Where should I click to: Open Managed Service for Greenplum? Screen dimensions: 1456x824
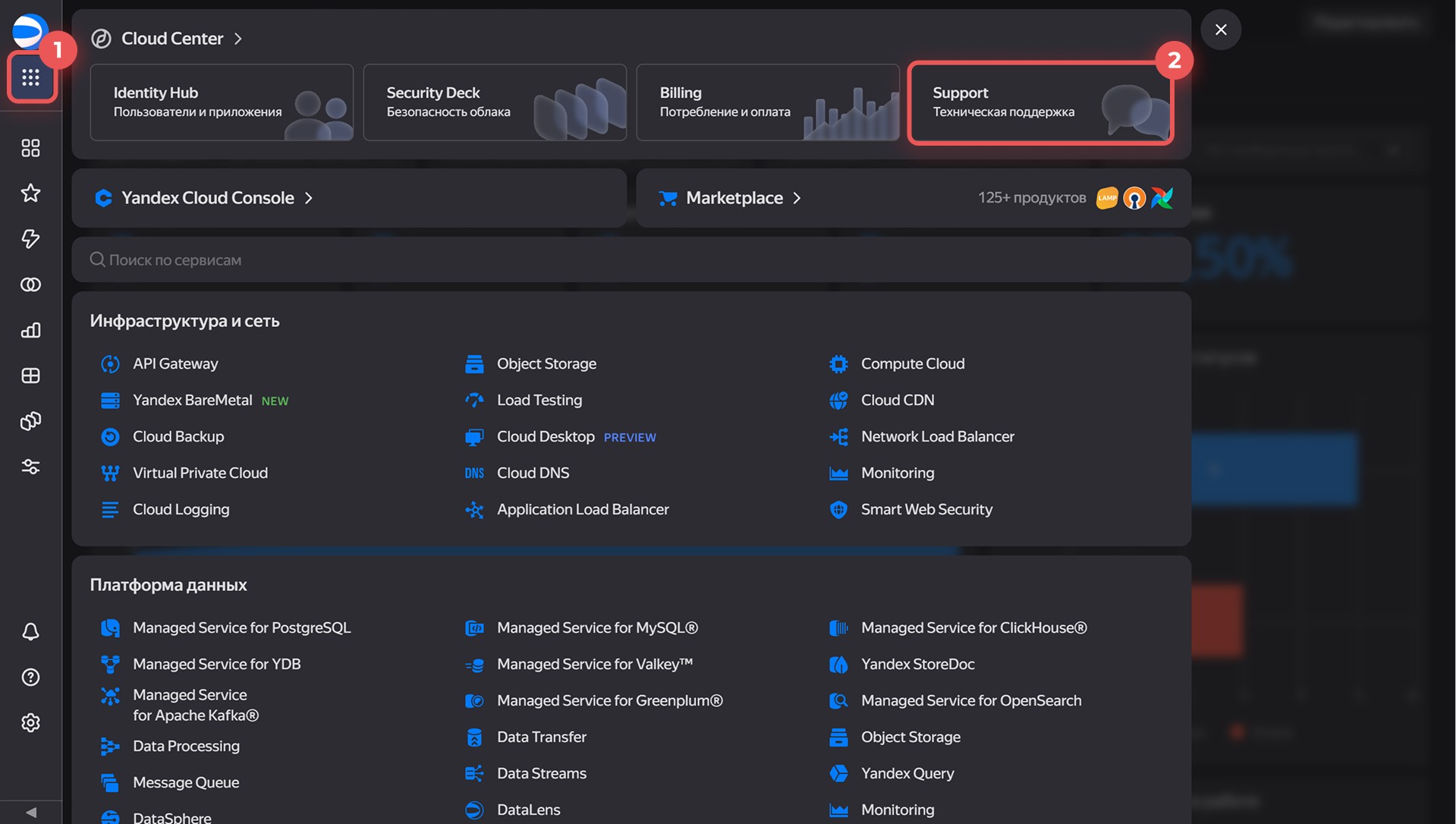[610, 700]
